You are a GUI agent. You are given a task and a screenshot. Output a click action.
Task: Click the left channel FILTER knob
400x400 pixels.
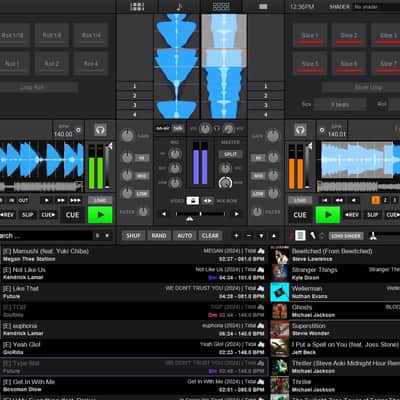click(x=143, y=211)
